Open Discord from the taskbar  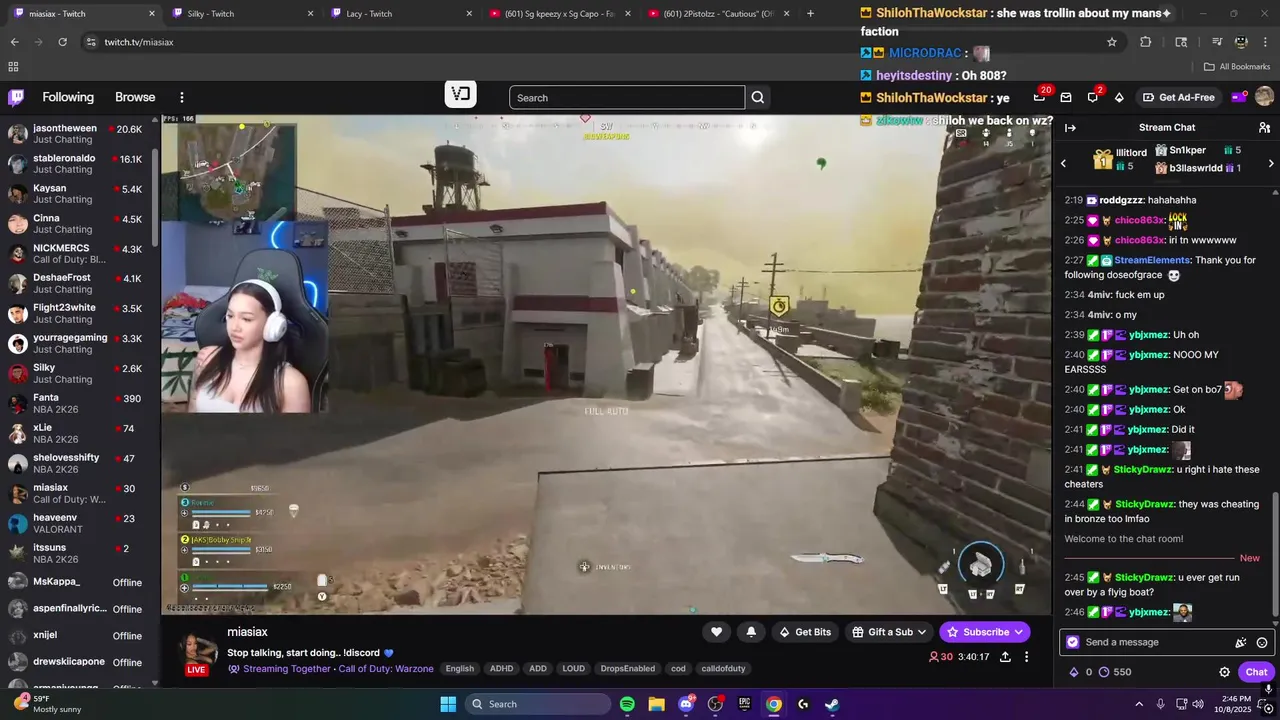(x=686, y=704)
